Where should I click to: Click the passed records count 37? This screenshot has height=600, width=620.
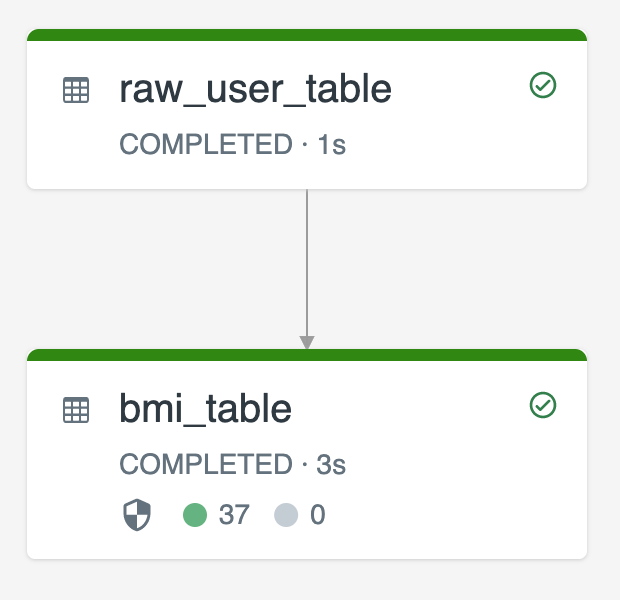click(234, 515)
